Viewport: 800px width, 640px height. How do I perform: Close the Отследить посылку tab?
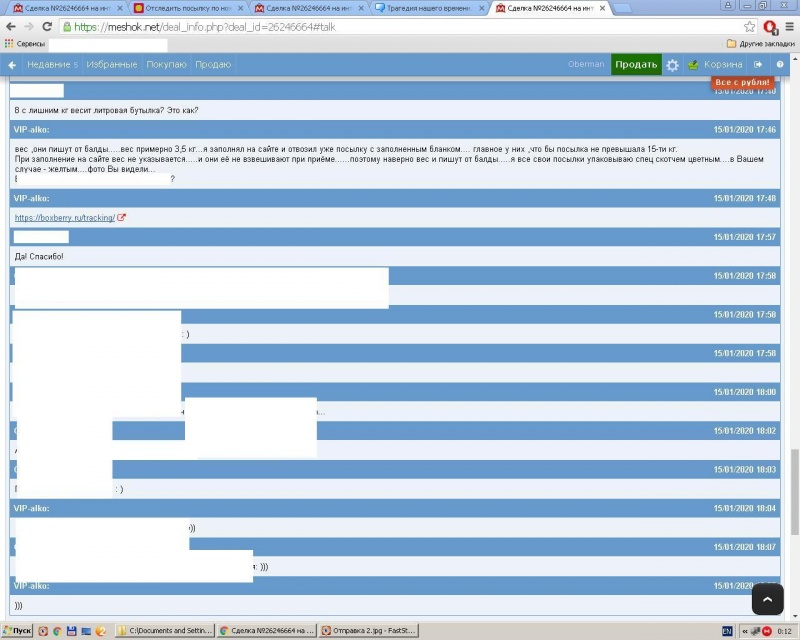(x=240, y=8)
